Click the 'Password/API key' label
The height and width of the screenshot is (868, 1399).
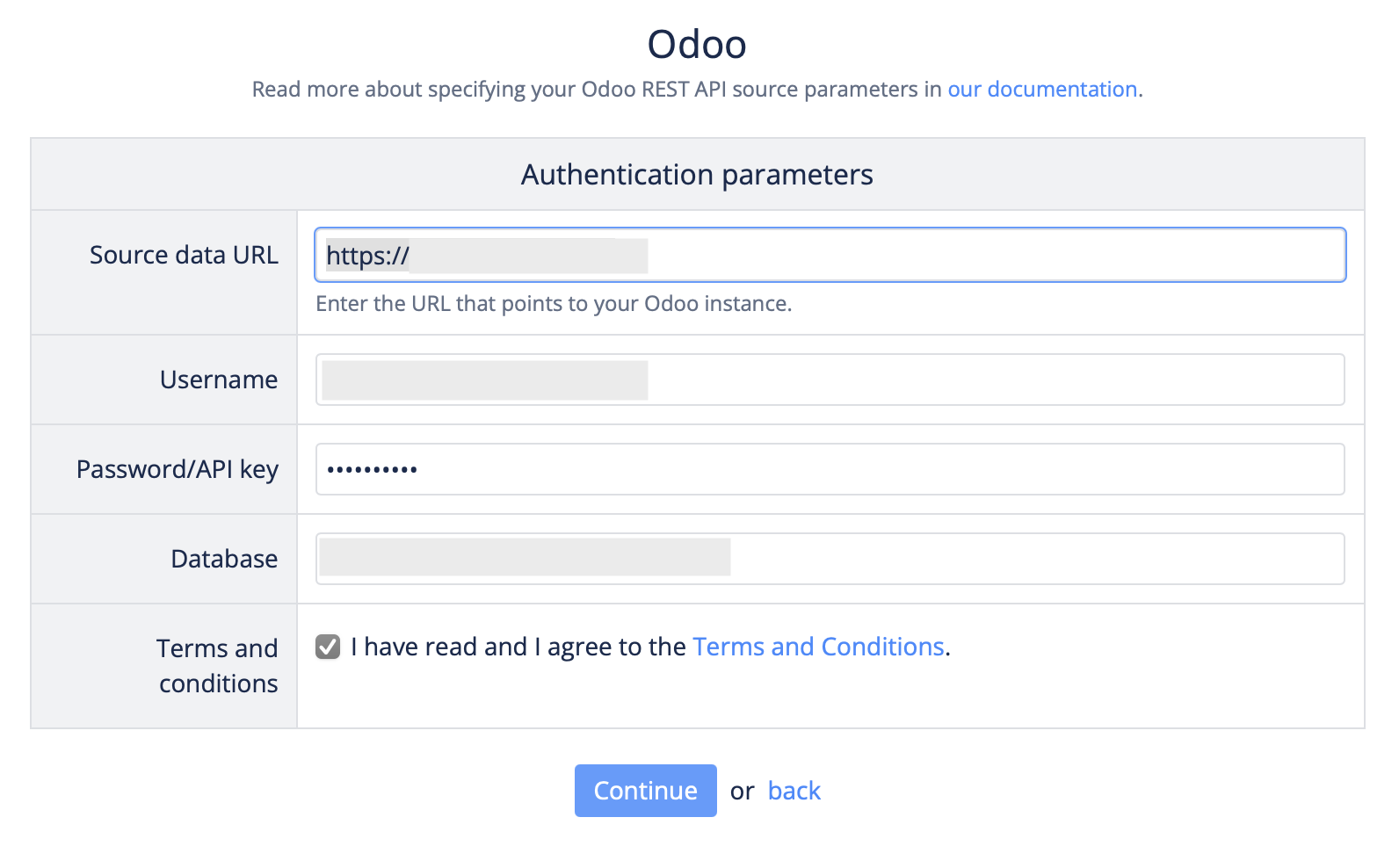[x=178, y=469]
